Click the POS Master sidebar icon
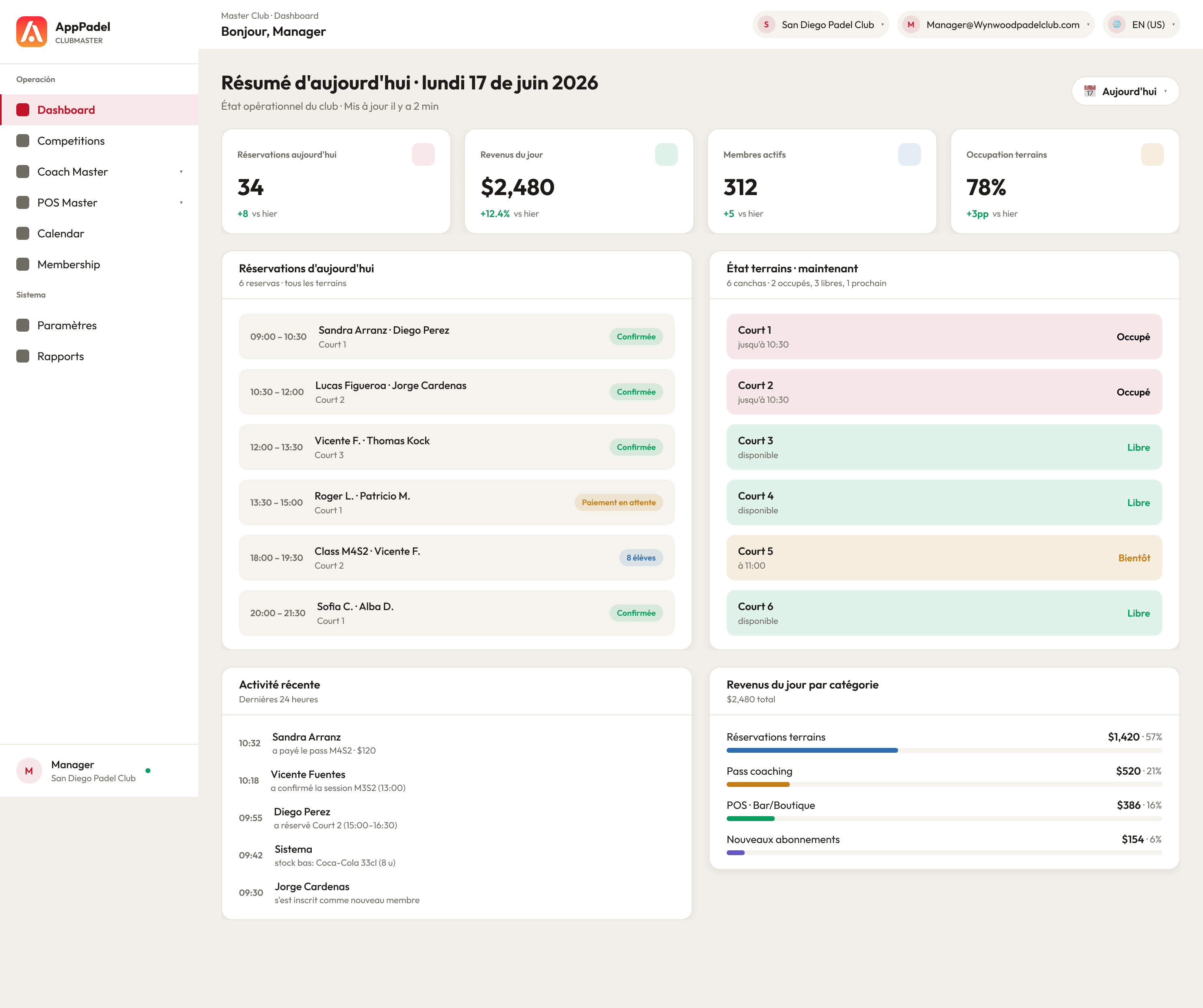Viewport: 1203px width, 1008px height. 23,203
